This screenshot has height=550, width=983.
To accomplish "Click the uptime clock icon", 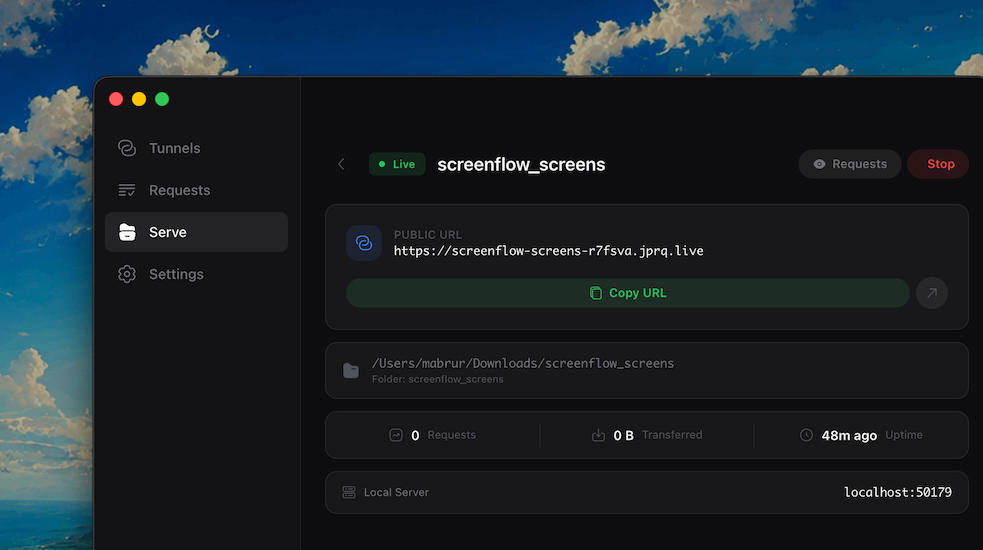I will 806,435.
